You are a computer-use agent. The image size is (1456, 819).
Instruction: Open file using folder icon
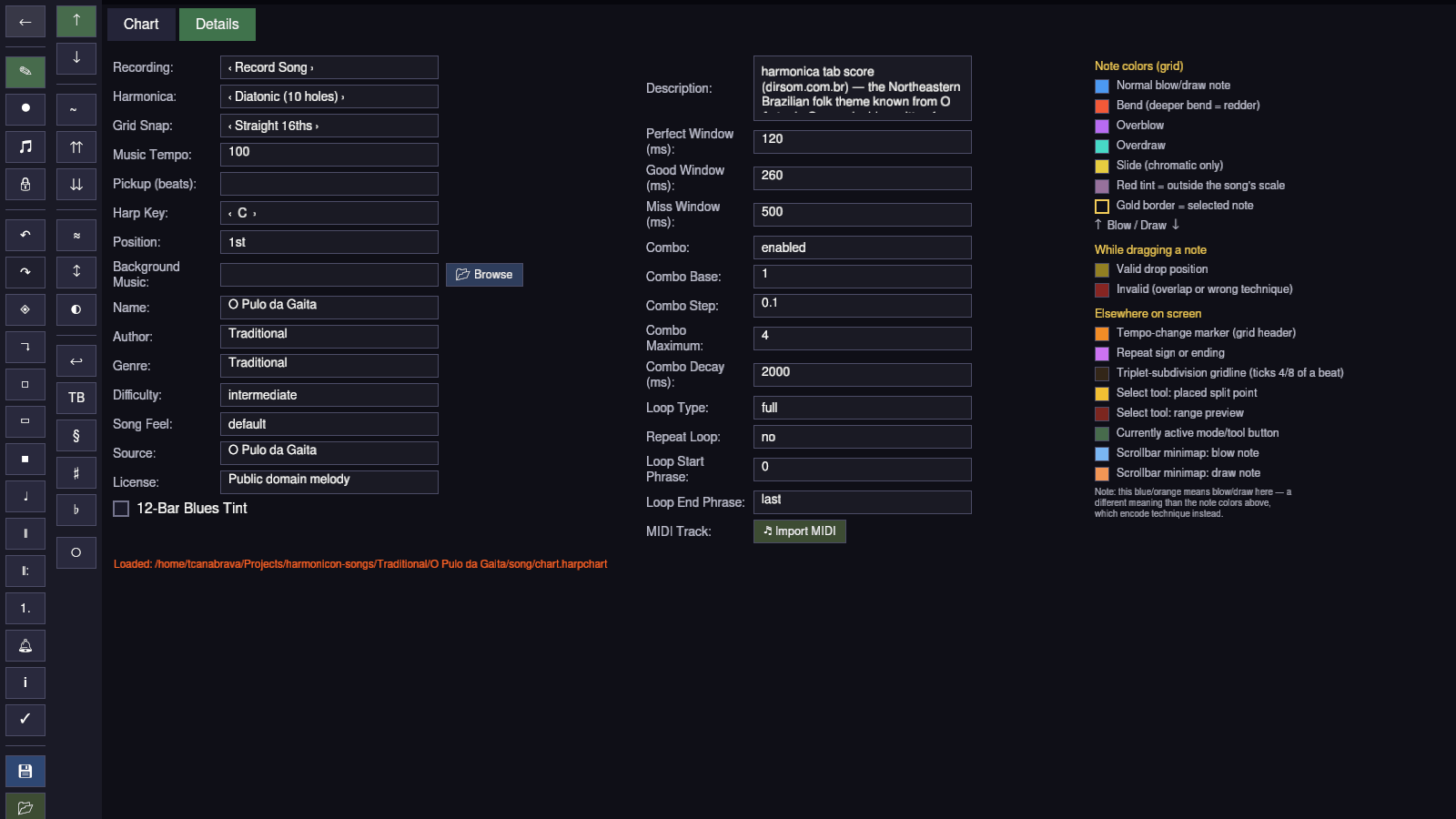25,807
